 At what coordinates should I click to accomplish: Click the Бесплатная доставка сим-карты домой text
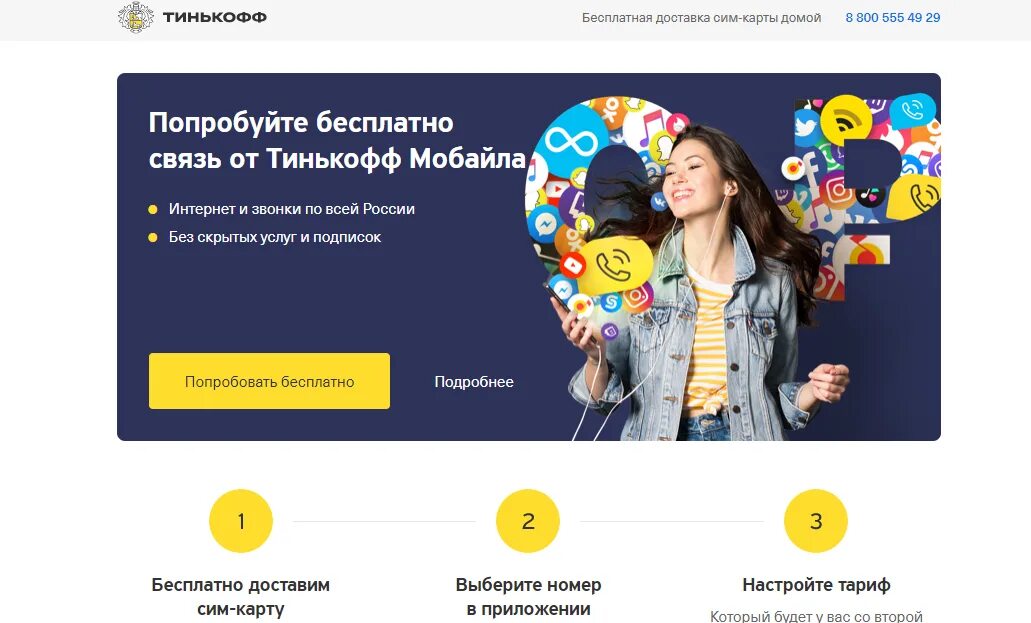tap(701, 18)
